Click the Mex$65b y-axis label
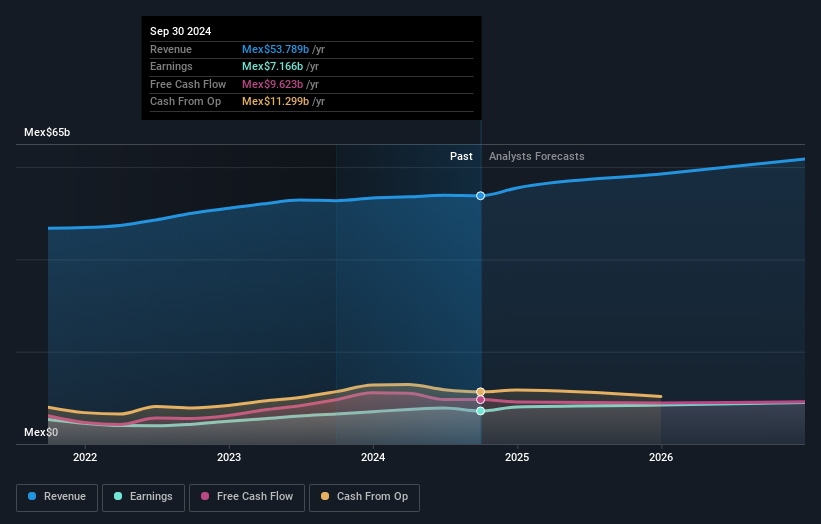Image resolution: width=821 pixels, height=524 pixels. pos(47,132)
